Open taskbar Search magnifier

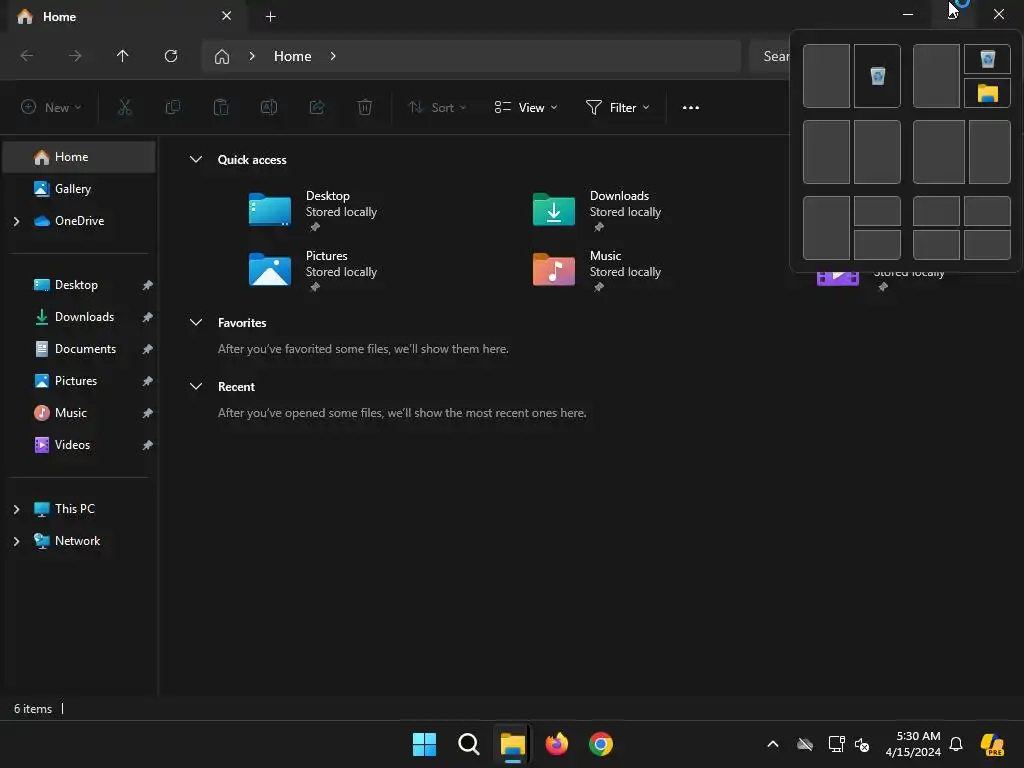coord(468,744)
